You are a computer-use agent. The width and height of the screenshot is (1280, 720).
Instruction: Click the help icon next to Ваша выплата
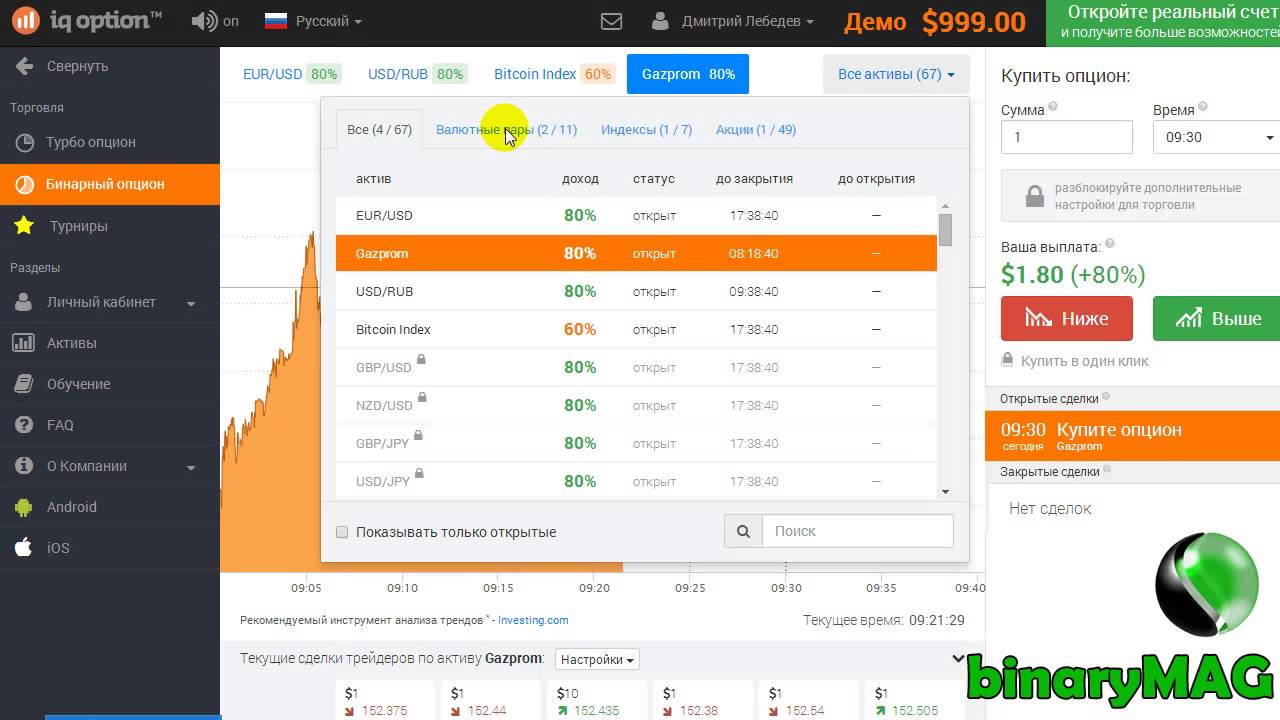1109,244
